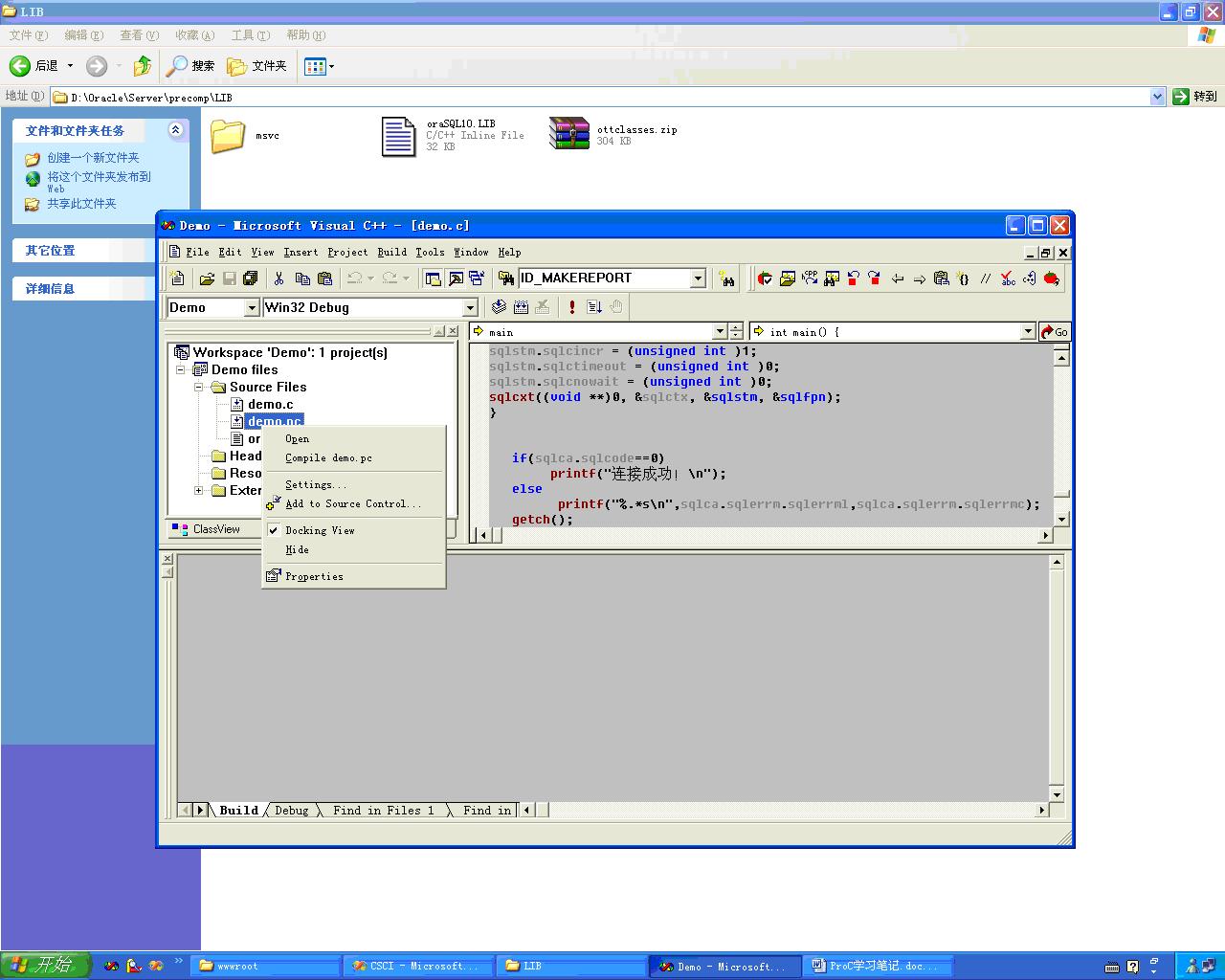The width and height of the screenshot is (1225, 980).
Task: Expand the External Dependencies tree folder
Action: [198, 490]
